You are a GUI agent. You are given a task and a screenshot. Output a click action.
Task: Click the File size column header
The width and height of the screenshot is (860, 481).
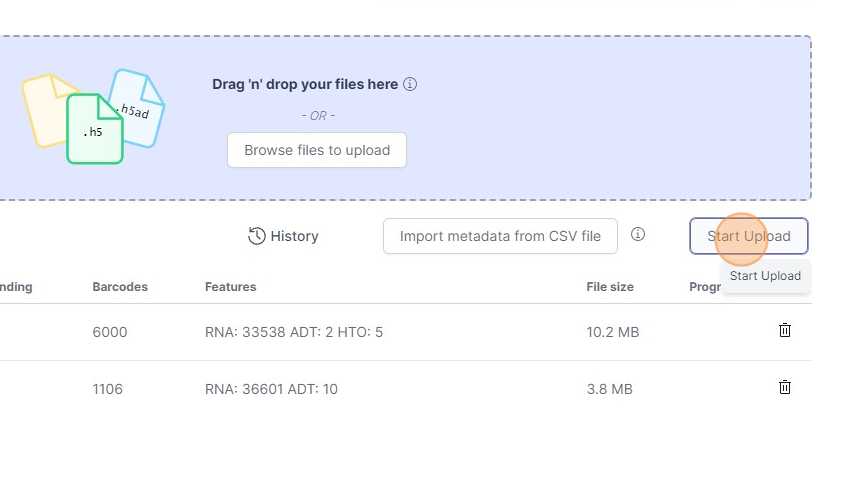610,287
